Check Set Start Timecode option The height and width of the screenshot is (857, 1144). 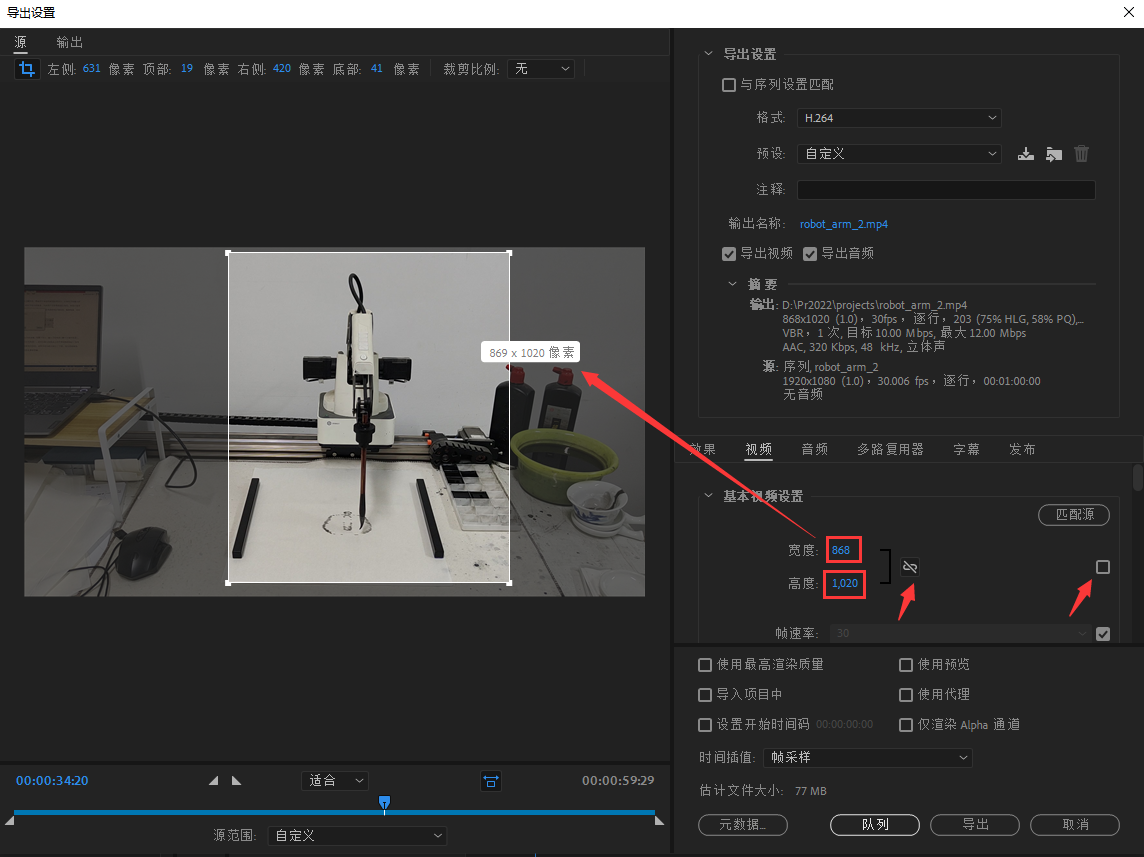click(705, 724)
